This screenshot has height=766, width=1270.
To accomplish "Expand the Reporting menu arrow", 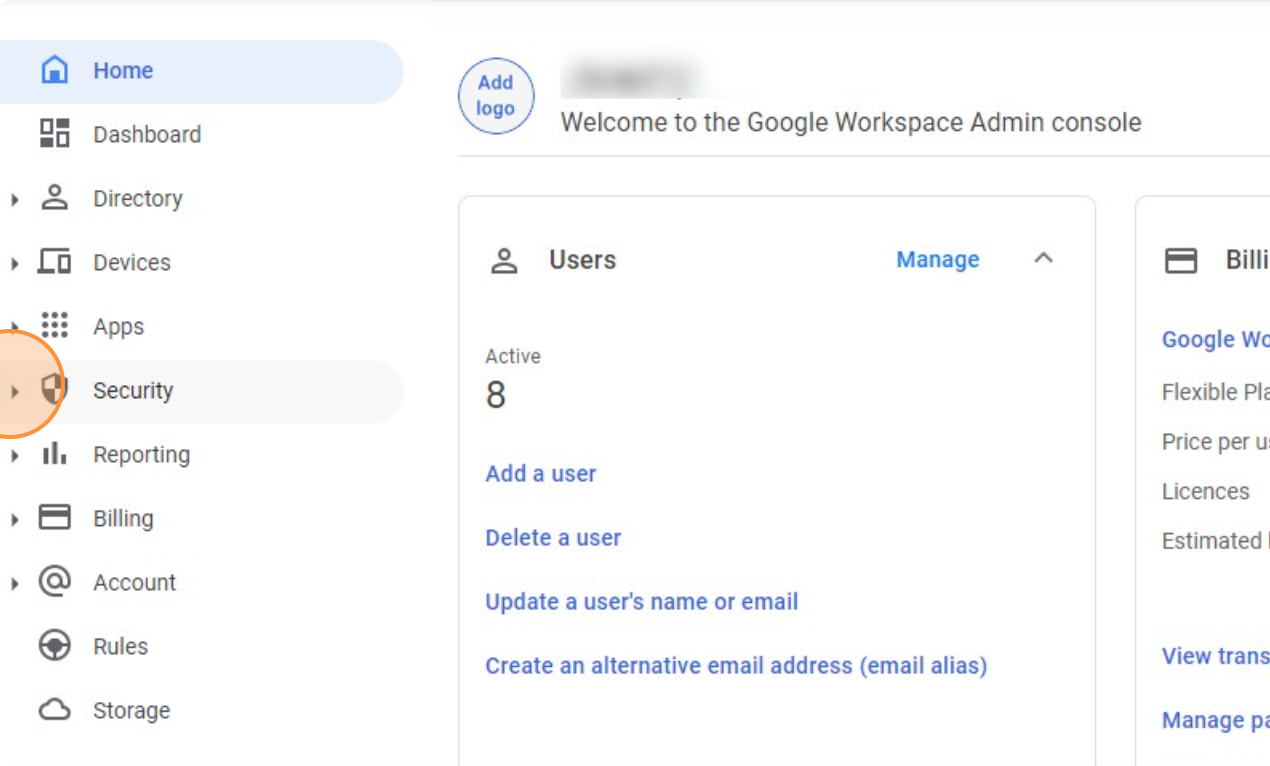I will (x=14, y=455).
